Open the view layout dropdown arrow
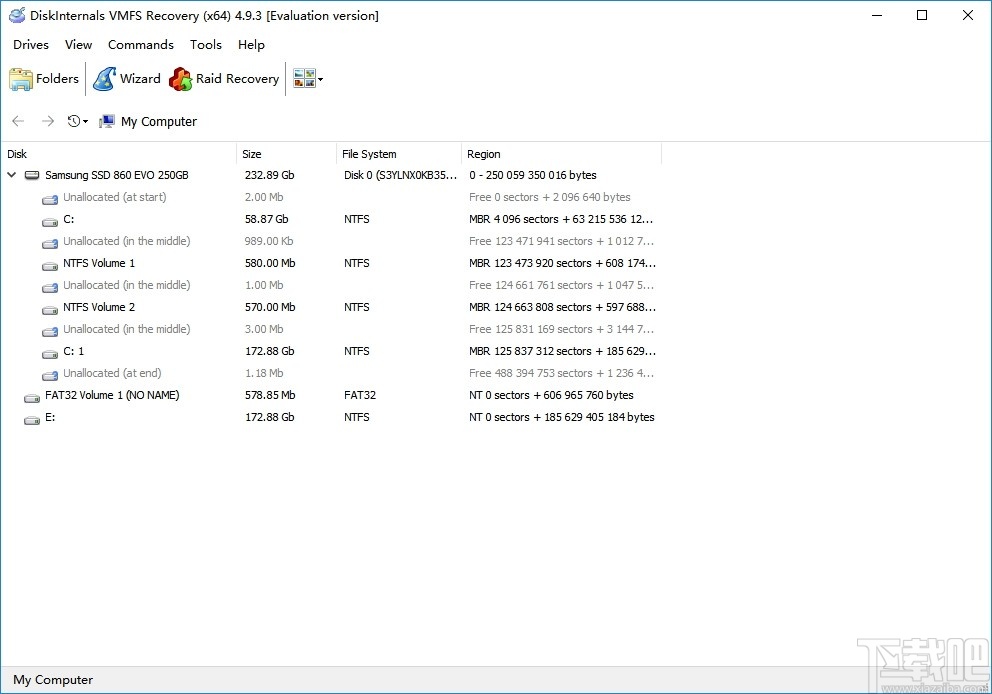This screenshot has height=694, width=992. pyautogui.click(x=319, y=78)
